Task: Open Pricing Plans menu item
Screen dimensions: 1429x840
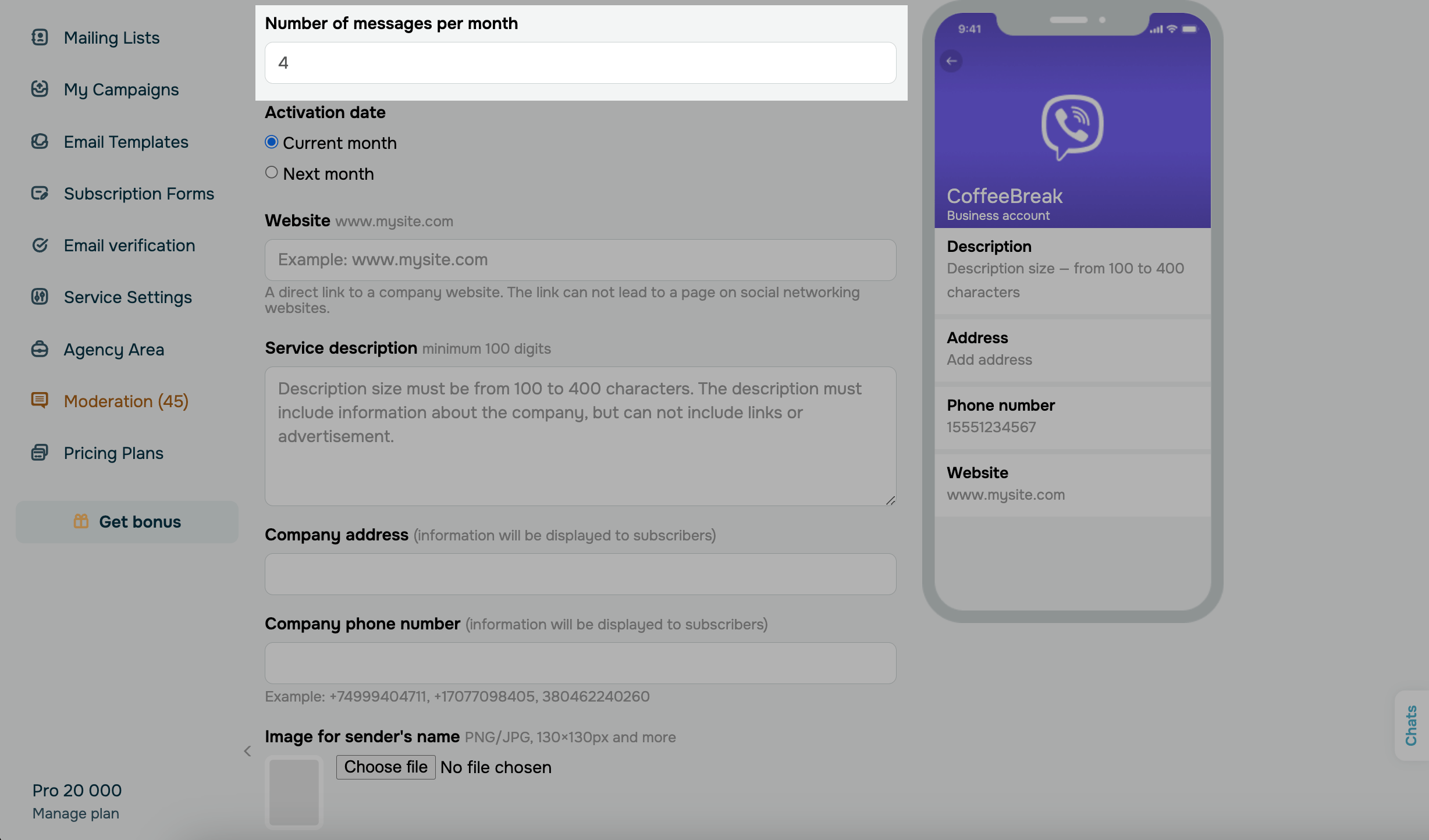Action: pos(113,453)
